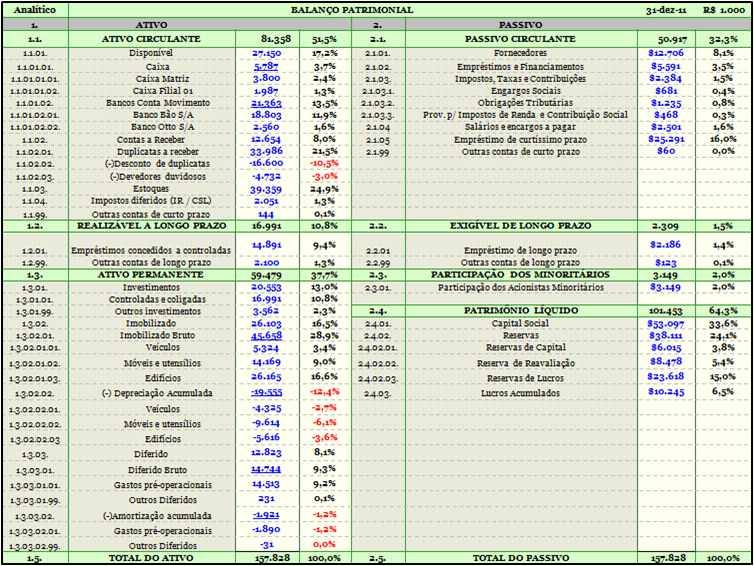Select 'Participação dos Acionistas Minoritários' label
Screen dimensions: 754x566
coord(521,288)
